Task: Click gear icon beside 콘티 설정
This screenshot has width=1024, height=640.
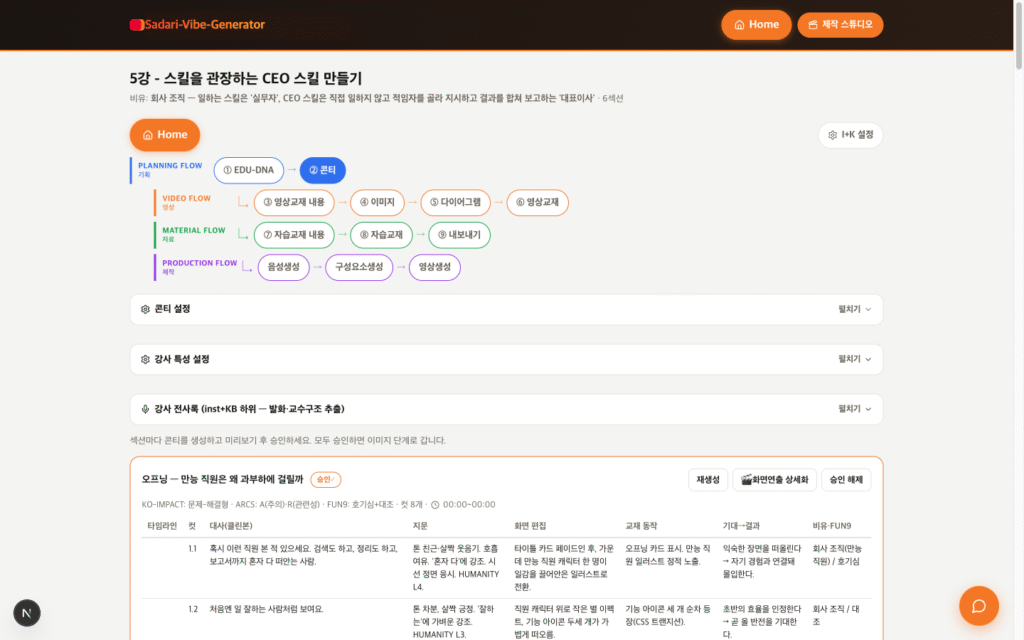Action: [x=145, y=309]
